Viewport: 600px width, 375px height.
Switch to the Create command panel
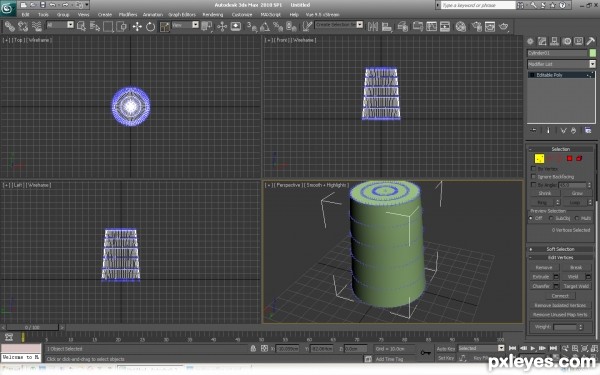pyautogui.click(x=530, y=41)
